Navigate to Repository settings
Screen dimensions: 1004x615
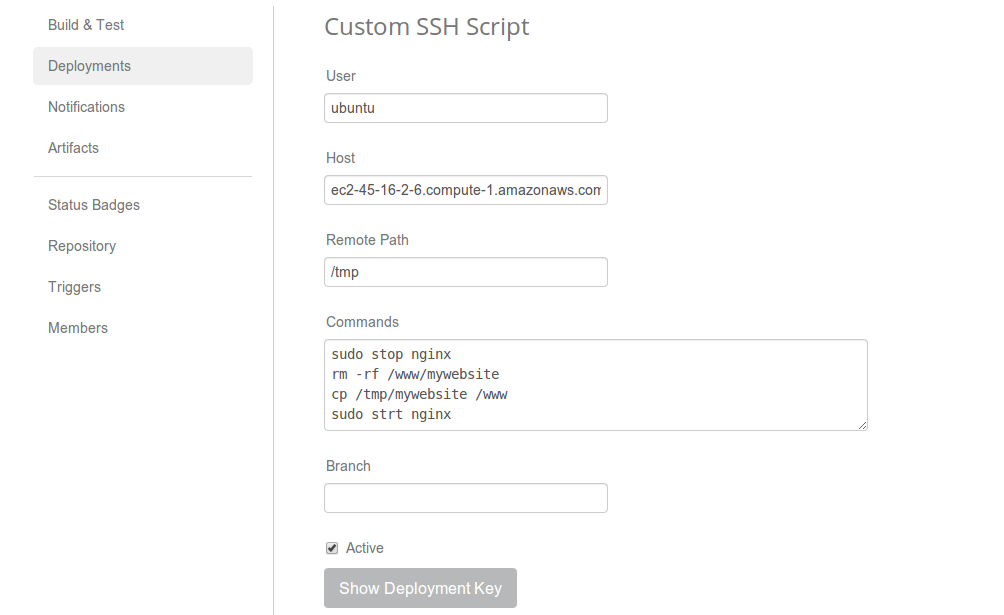pos(82,246)
